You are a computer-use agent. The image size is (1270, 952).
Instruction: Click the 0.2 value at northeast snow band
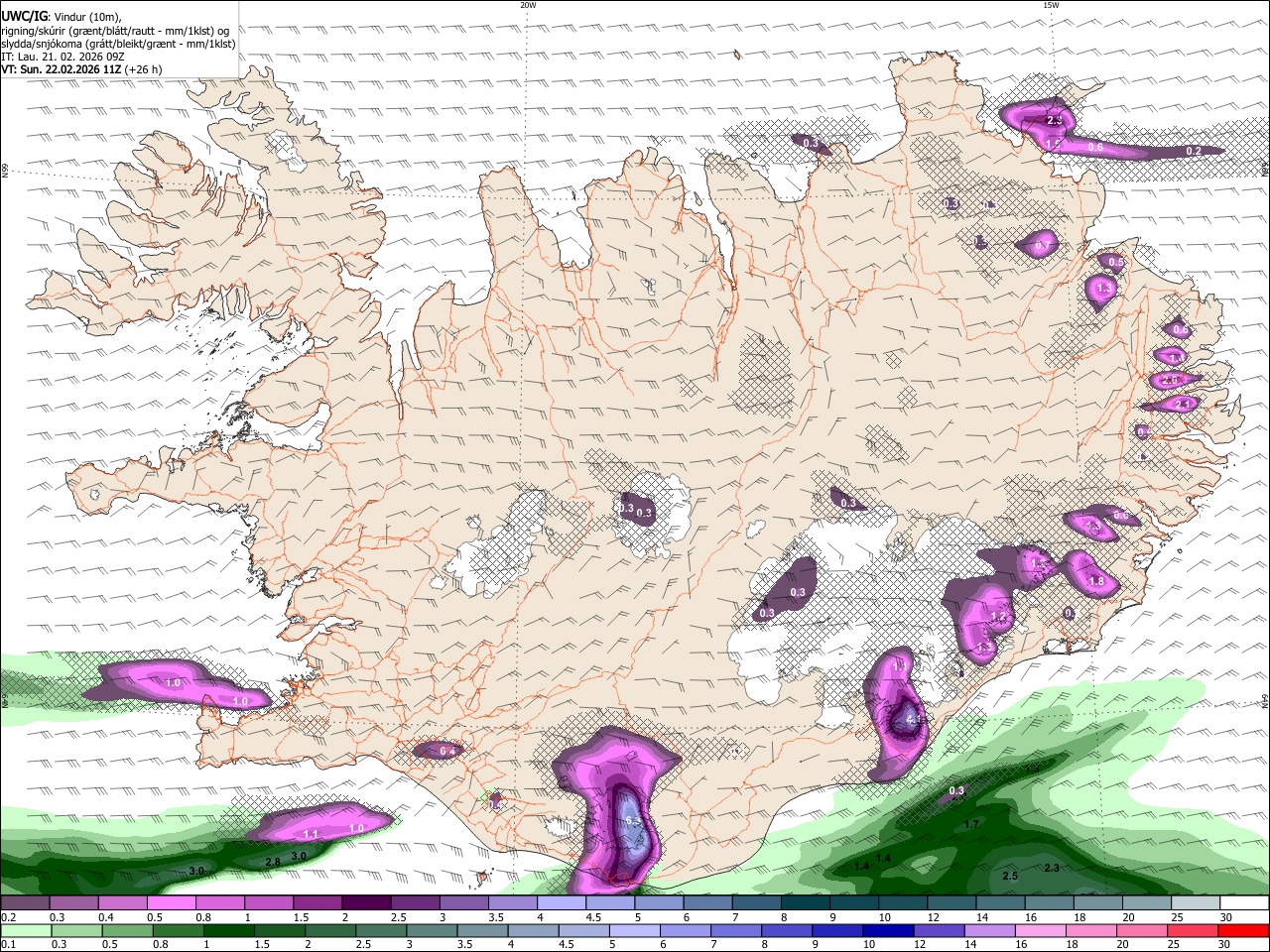coord(1194,151)
